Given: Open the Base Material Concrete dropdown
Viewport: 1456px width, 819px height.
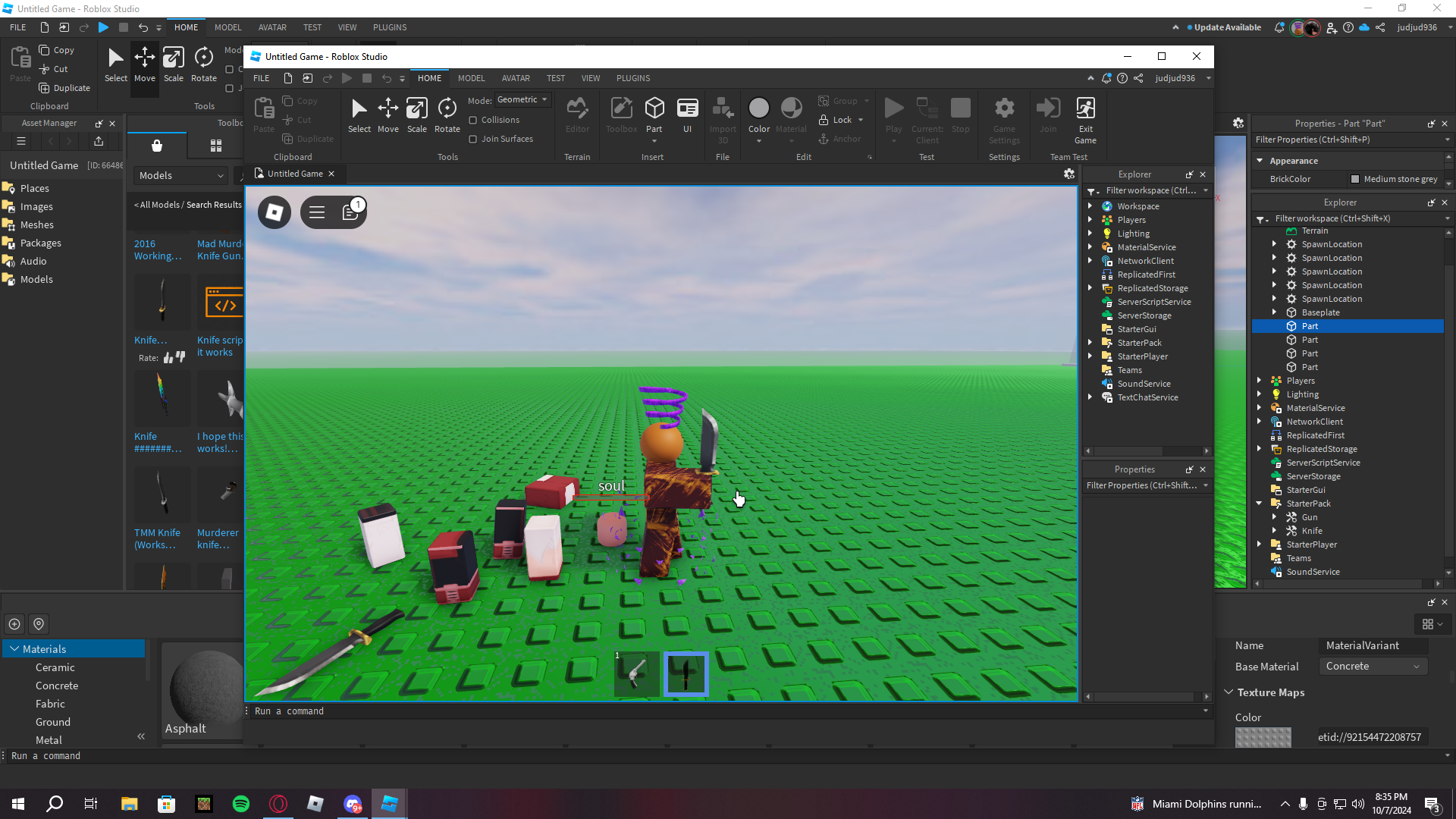Looking at the screenshot, I should pyautogui.click(x=1373, y=666).
